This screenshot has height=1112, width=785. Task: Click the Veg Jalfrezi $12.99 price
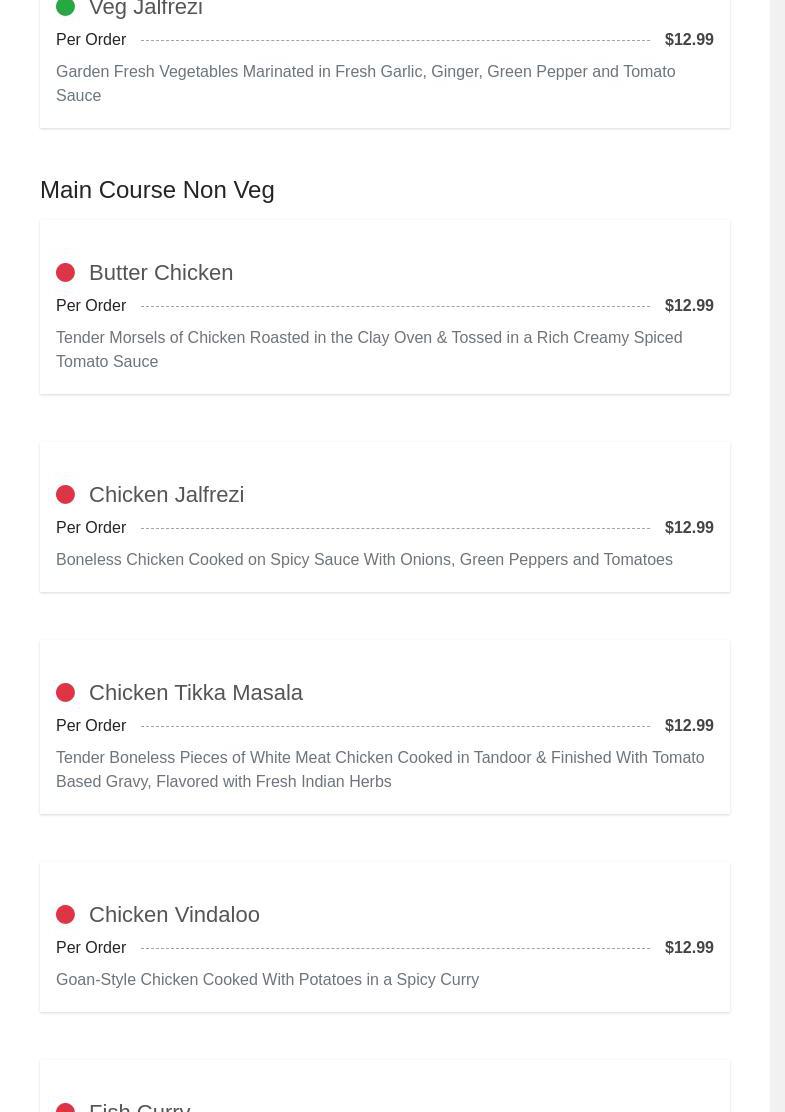click(x=689, y=40)
